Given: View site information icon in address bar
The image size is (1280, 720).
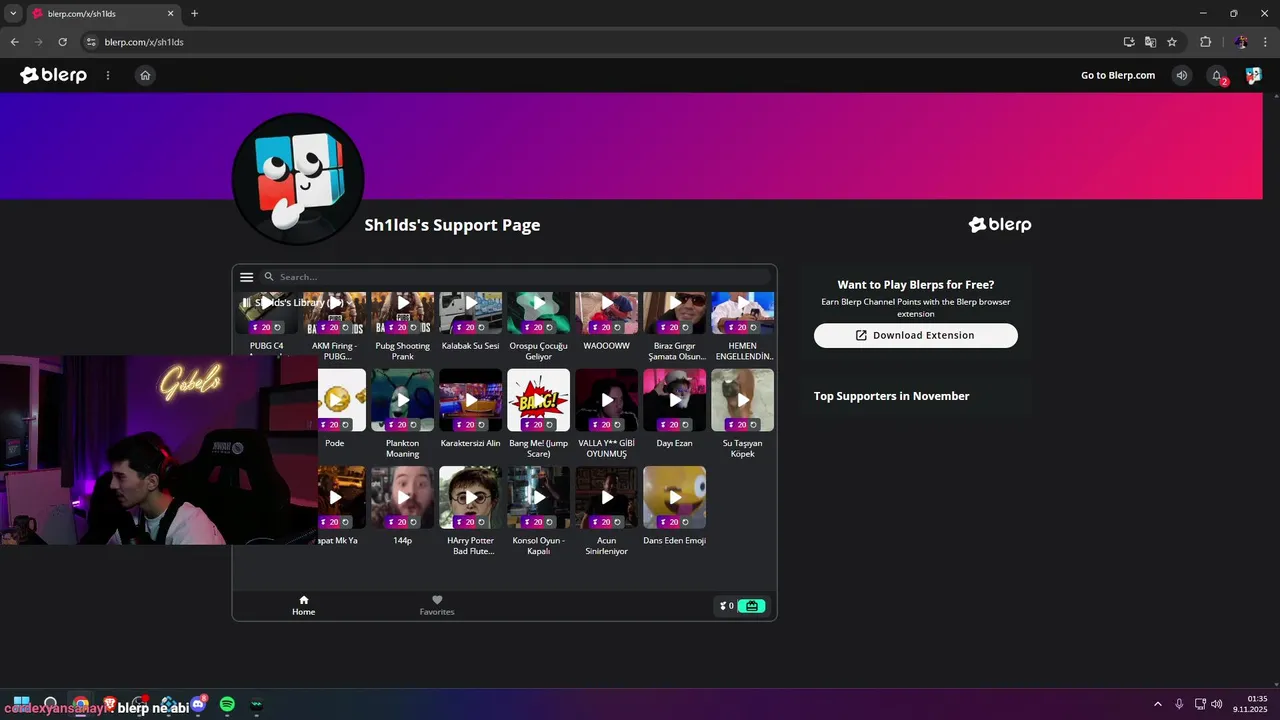Looking at the screenshot, I should click(90, 42).
